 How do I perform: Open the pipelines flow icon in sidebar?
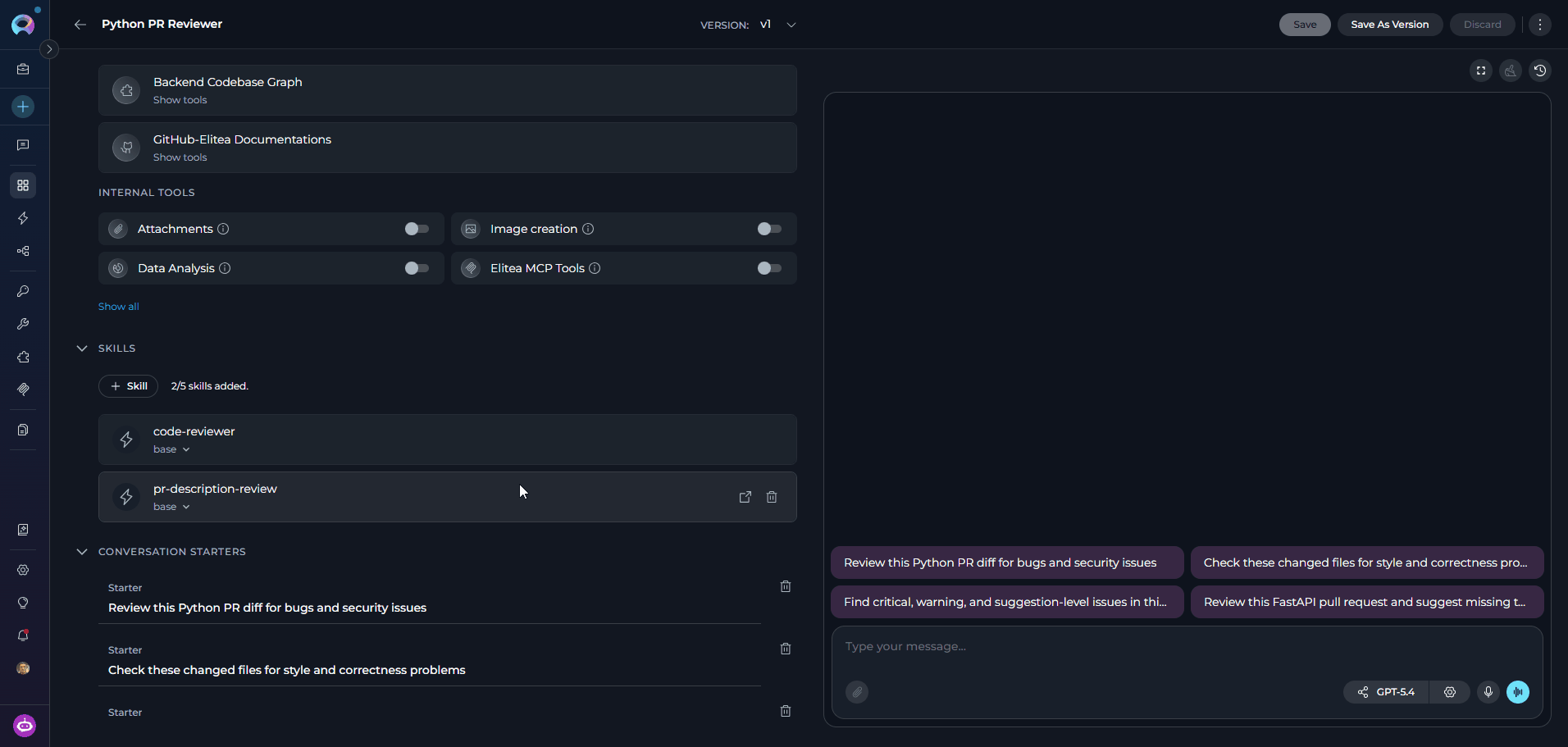coord(23,251)
